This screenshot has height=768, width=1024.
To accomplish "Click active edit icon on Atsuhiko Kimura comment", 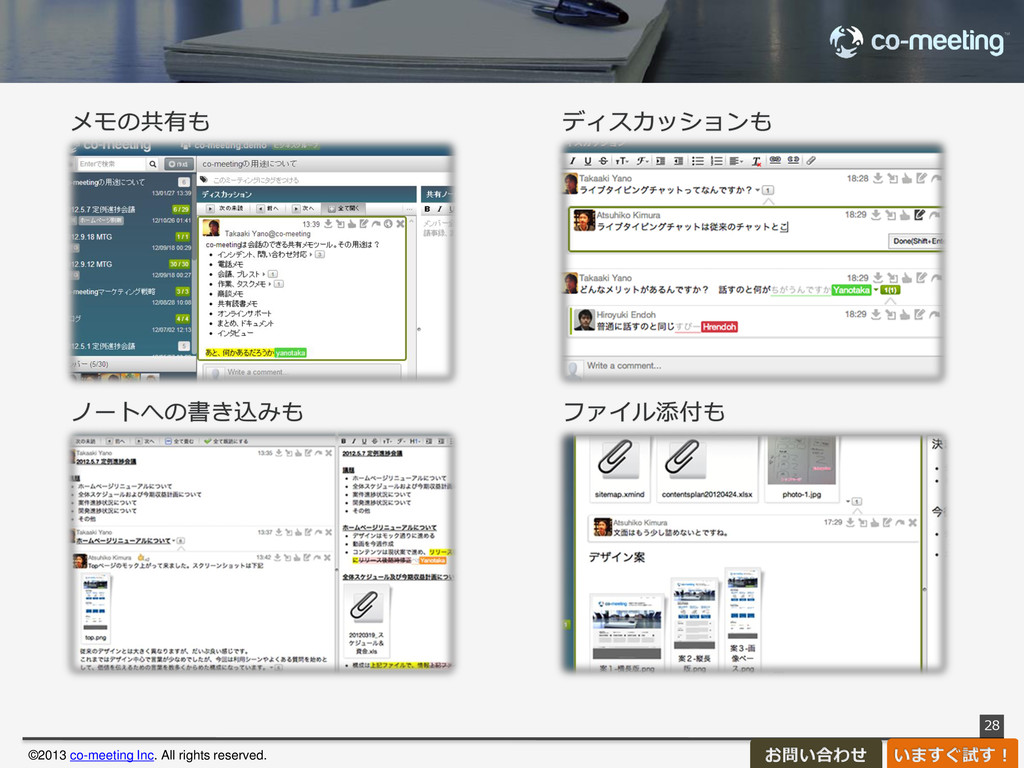I will (x=920, y=214).
